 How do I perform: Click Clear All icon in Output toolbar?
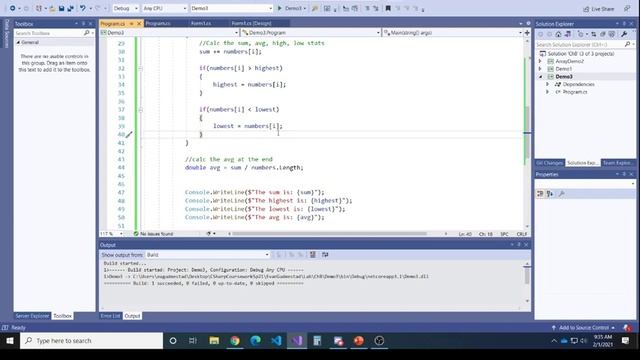click(313, 255)
